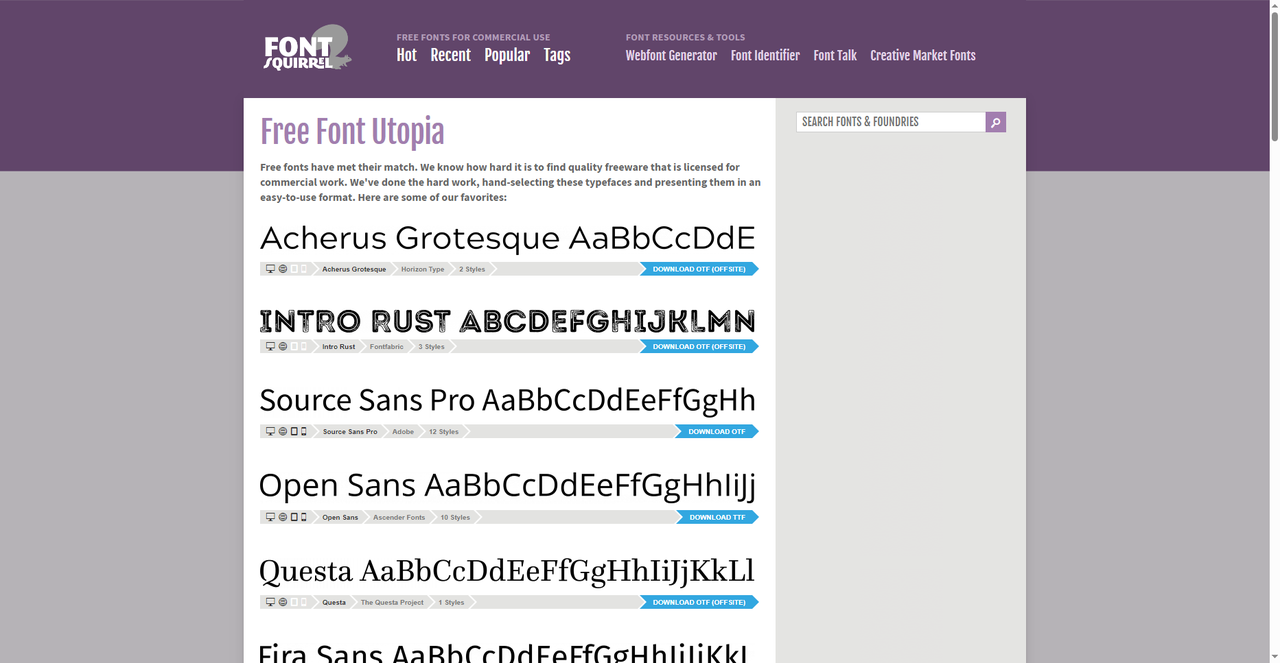This screenshot has width=1280, height=663.
Task: Download Source Sans Pro OTF
Action: coord(716,432)
